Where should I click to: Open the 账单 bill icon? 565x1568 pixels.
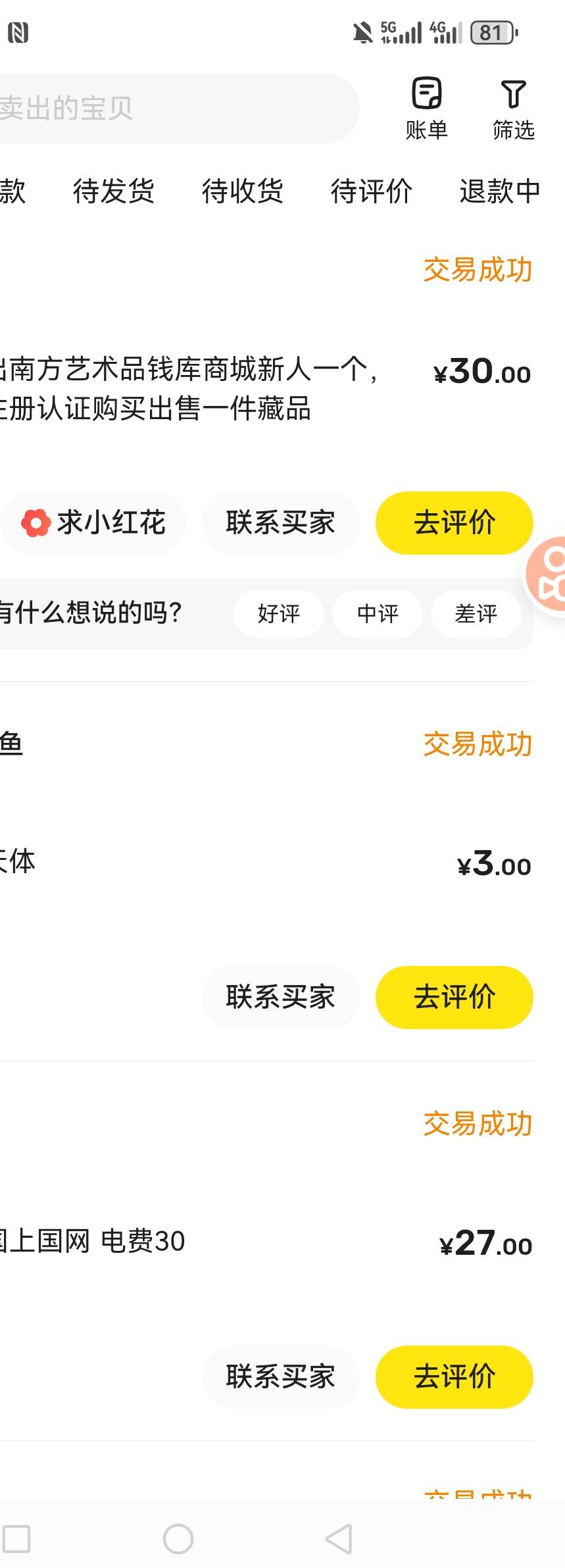[426, 108]
